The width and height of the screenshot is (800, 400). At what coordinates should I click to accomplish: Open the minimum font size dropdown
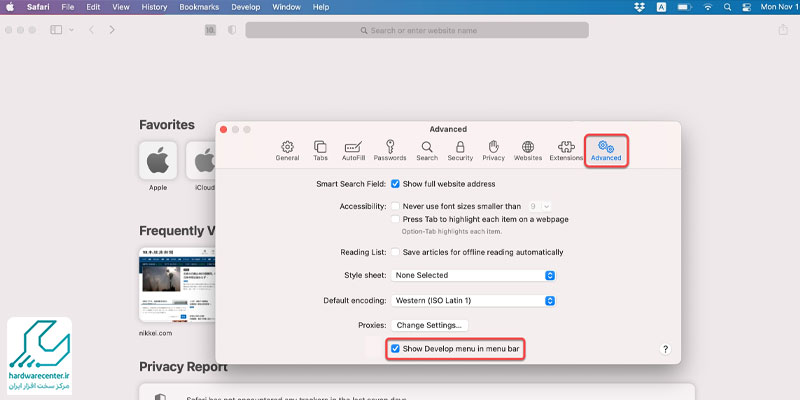(x=540, y=206)
